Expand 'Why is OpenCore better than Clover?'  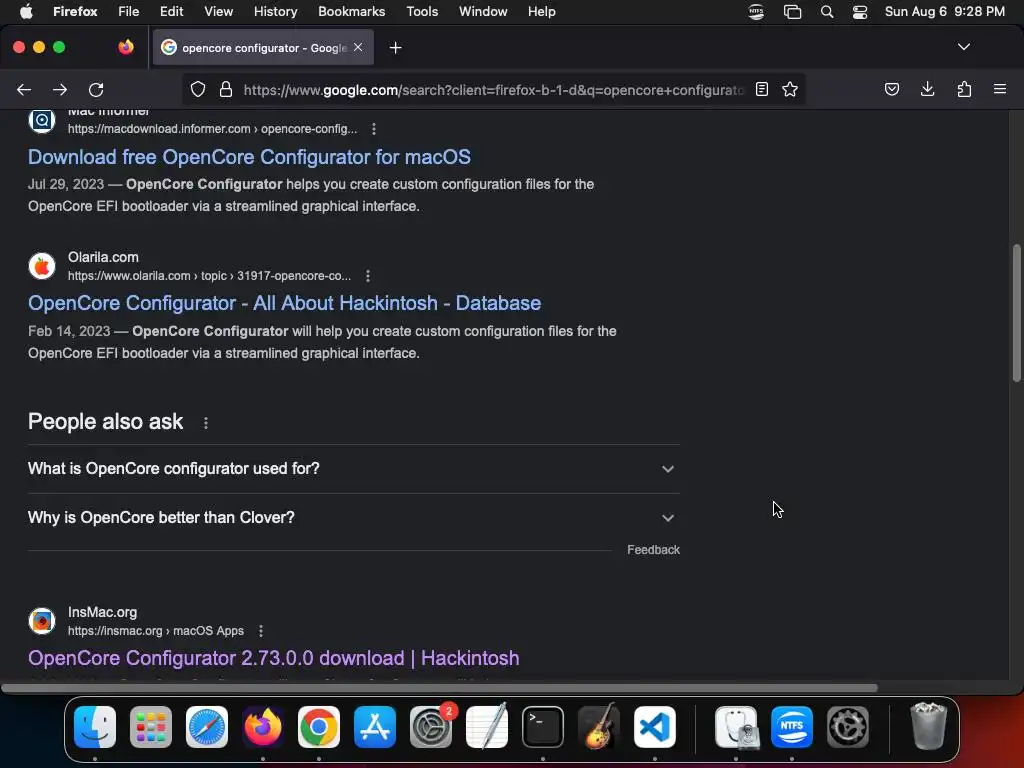353,518
